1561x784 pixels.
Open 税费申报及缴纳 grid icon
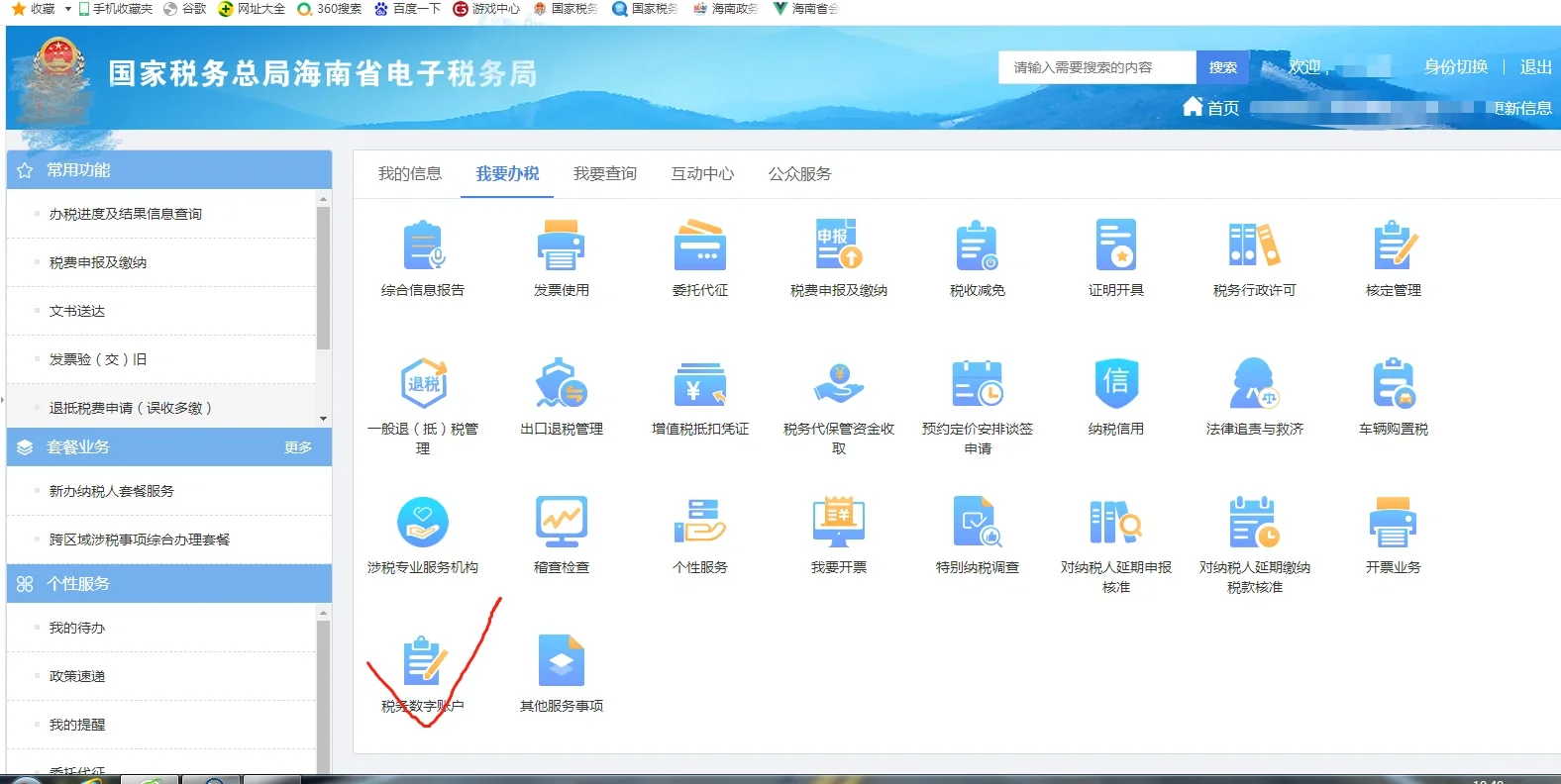pyautogui.click(x=838, y=245)
